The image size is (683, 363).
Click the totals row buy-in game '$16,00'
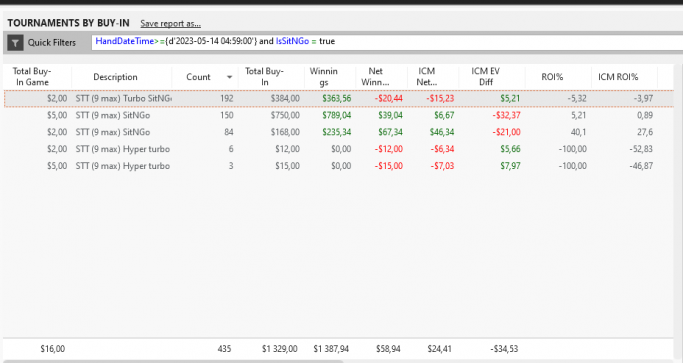tap(53, 349)
